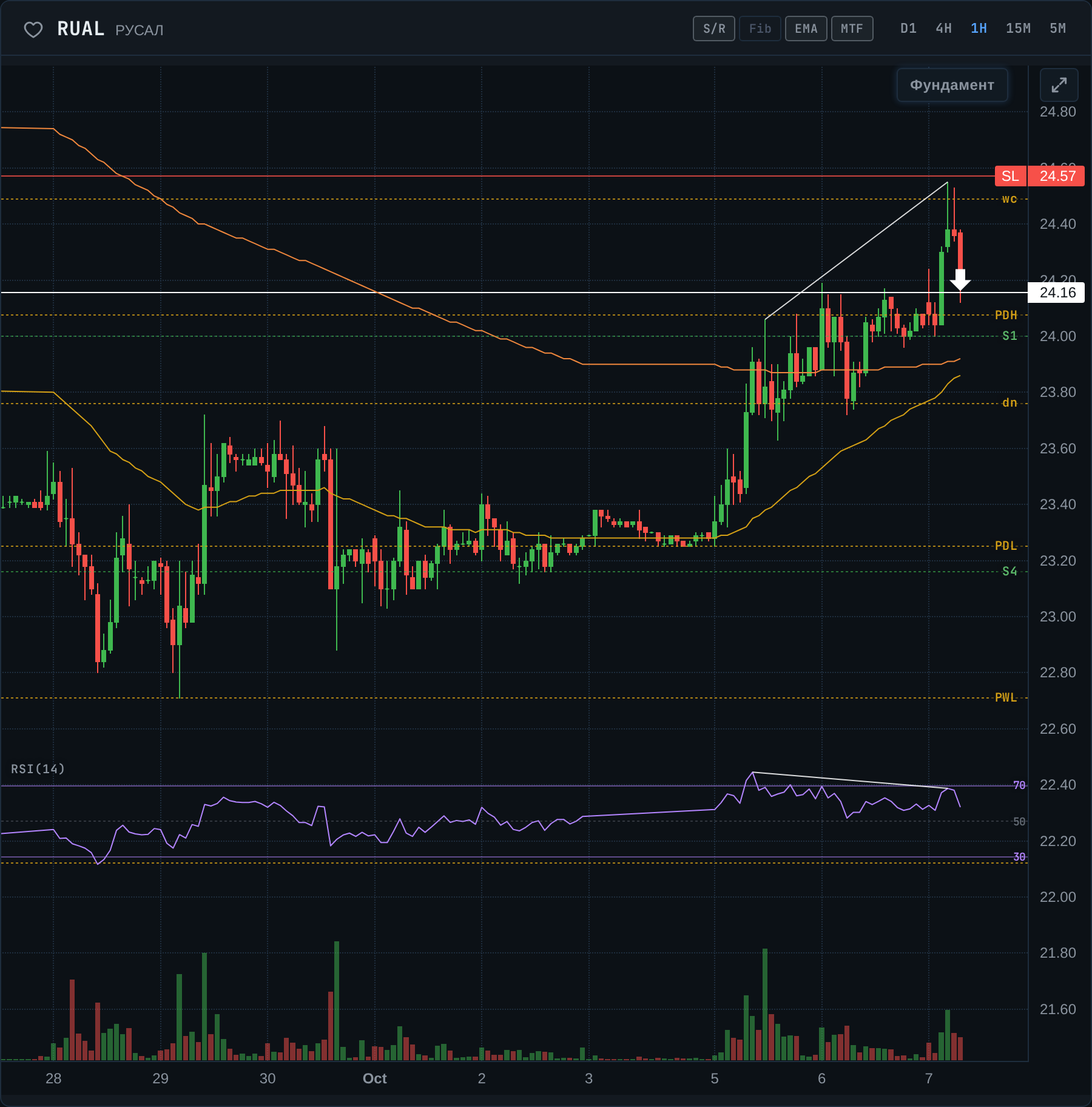
Task: Toggle EMA overlay
Action: [x=806, y=29]
